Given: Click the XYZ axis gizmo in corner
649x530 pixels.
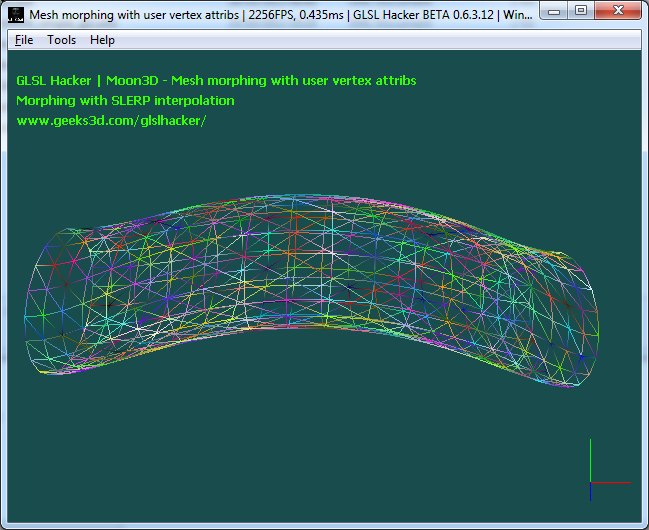Looking at the screenshot, I should [x=610, y=471].
